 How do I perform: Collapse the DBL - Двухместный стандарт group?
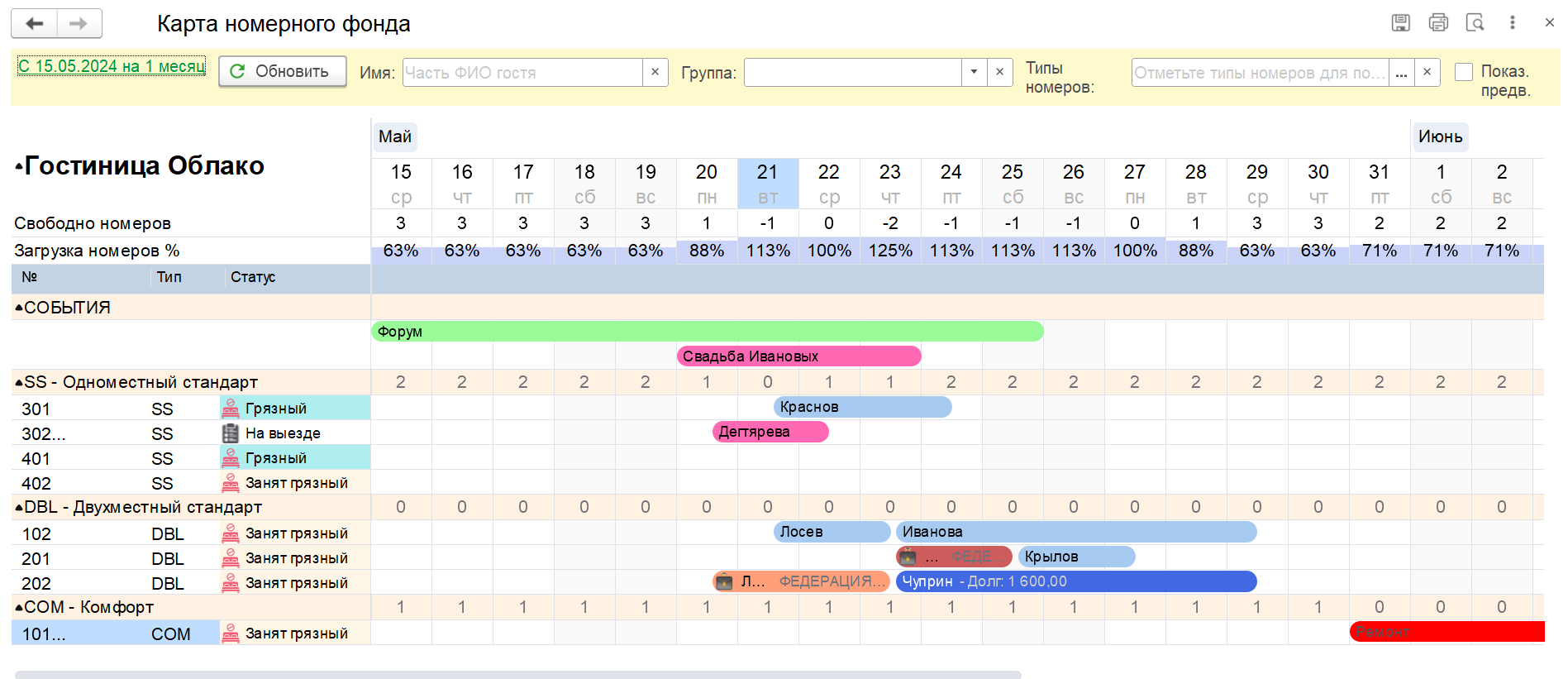pyautogui.click(x=18, y=508)
